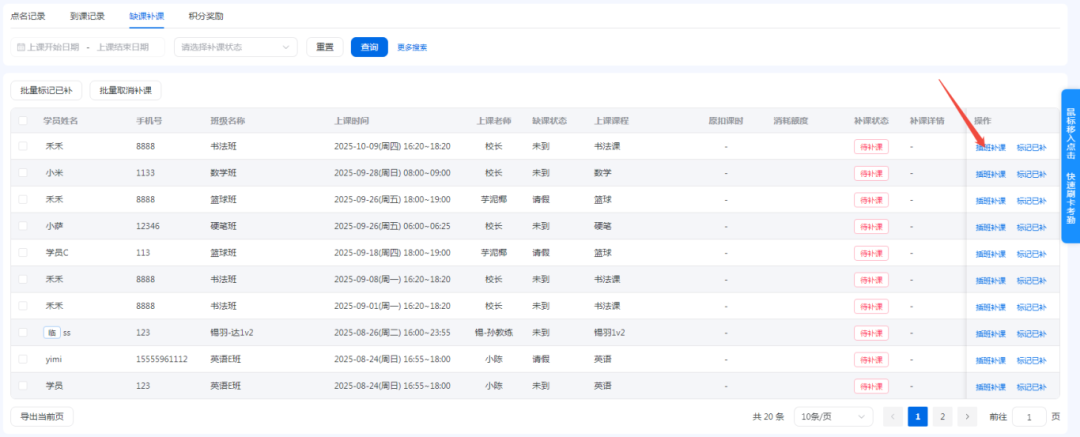Screen dimensions: 1080x437
Task: Click 插班补课 link in first 禾禾 row
Action: (x=990, y=147)
